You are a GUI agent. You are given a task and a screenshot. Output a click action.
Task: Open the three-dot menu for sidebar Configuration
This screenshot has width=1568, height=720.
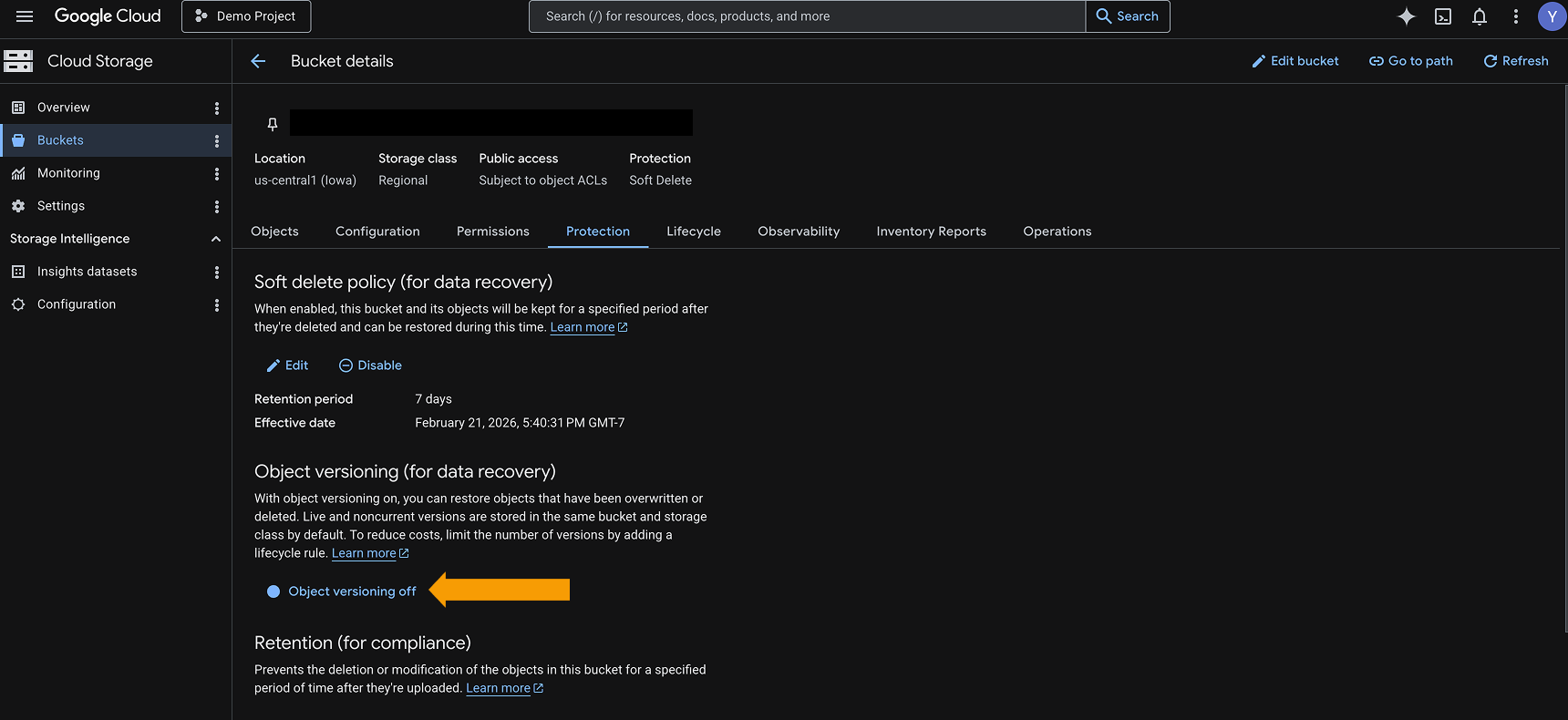click(217, 304)
